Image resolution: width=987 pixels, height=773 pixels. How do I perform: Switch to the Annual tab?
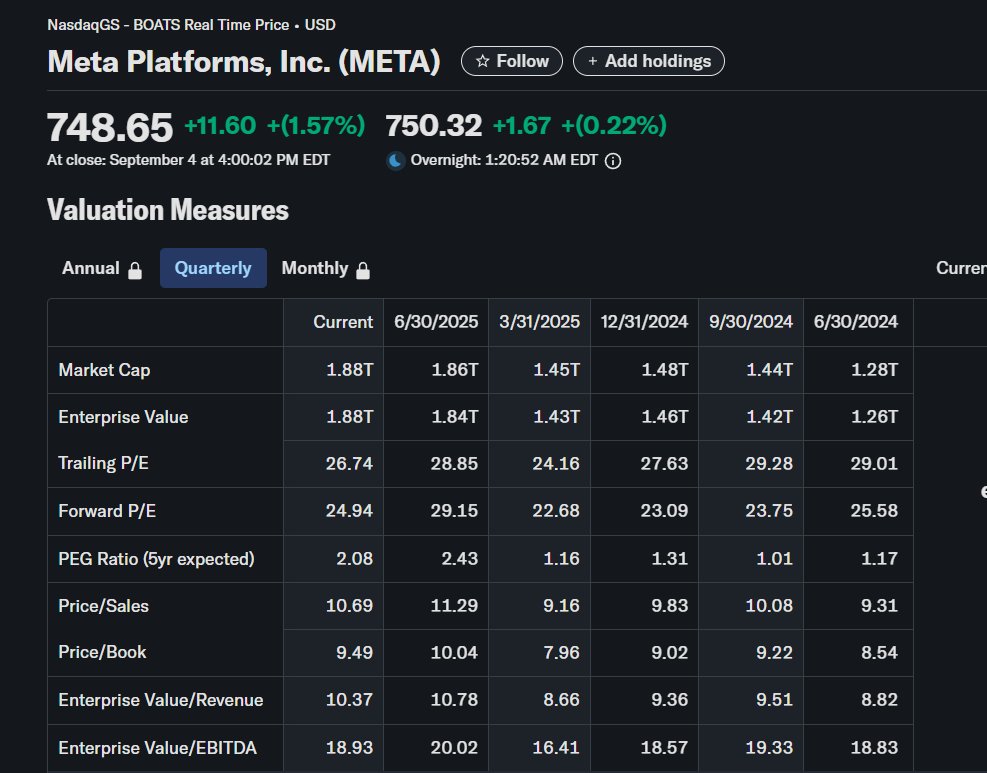pos(102,268)
